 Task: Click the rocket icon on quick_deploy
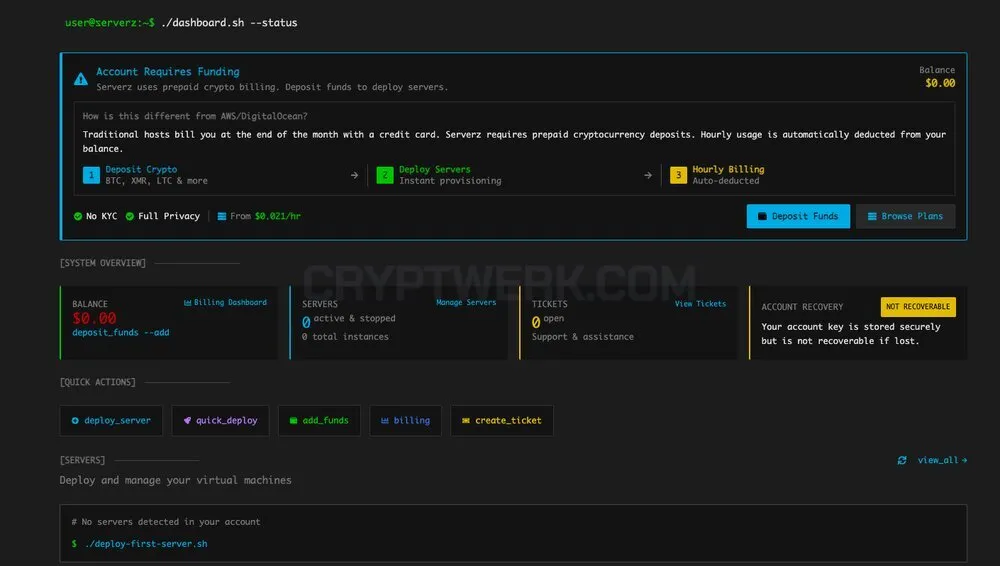click(187, 421)
